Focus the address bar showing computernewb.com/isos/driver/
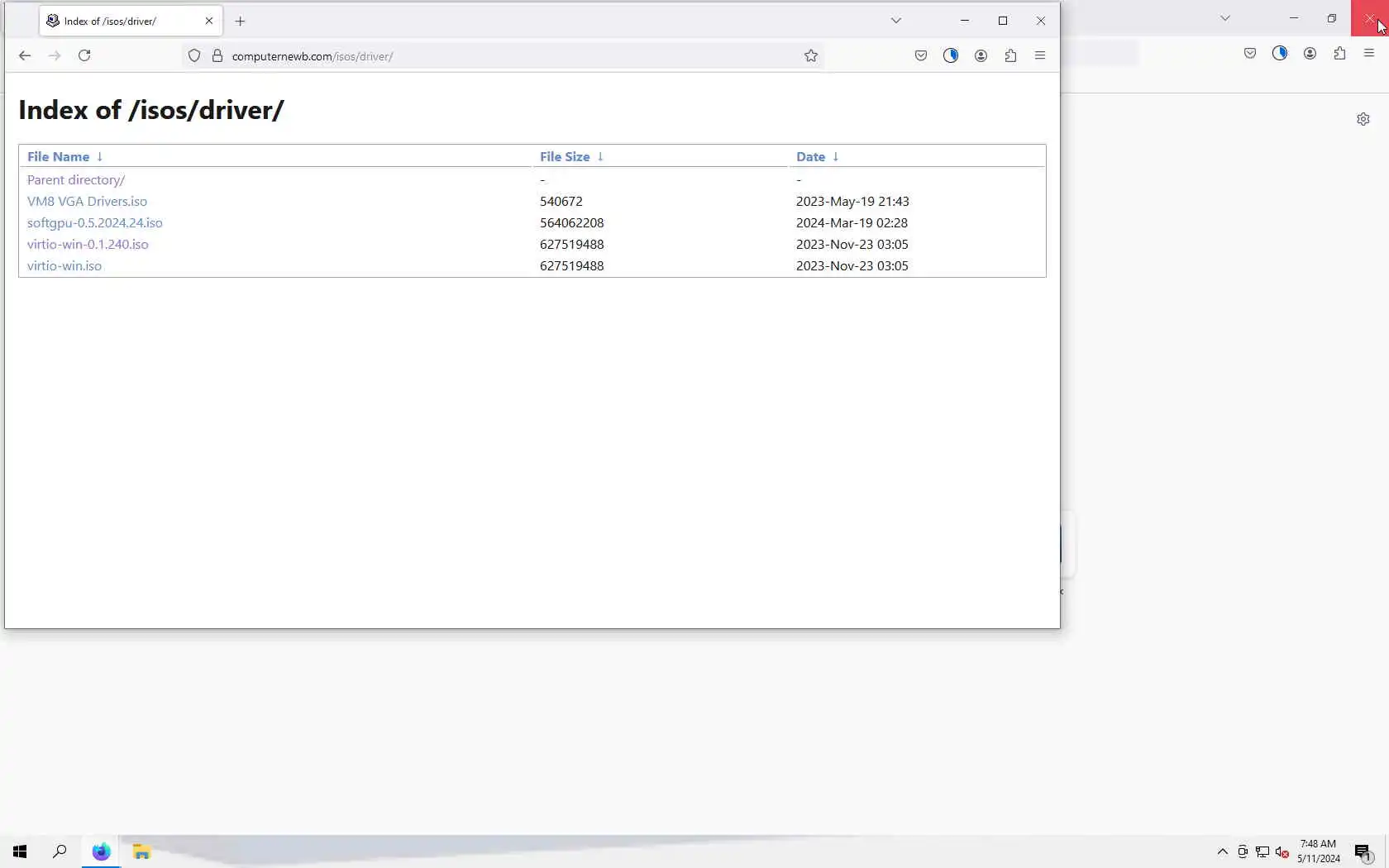This screenshot has width=1389, height=868. click(x=504, y=55)
